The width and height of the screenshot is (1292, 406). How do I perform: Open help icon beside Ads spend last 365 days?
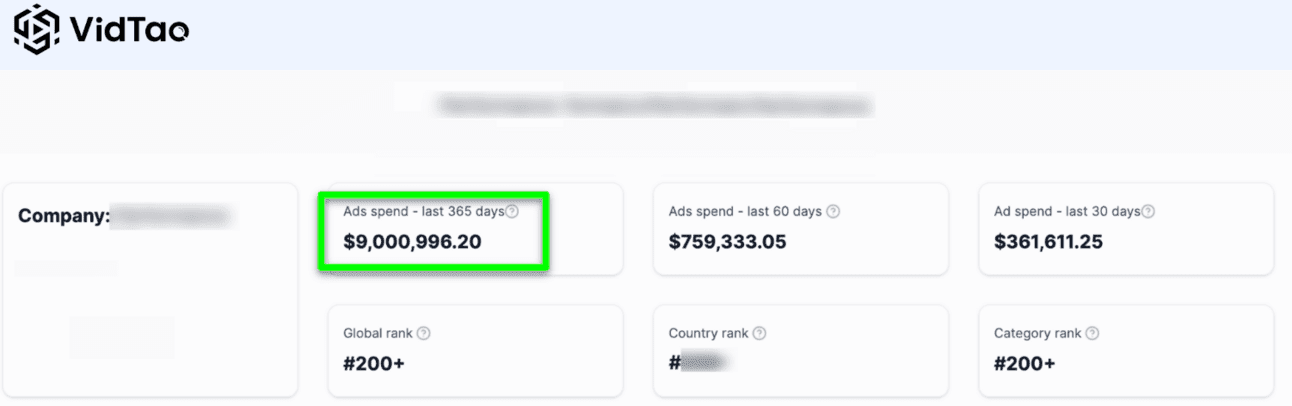click(x=512, y=211)
